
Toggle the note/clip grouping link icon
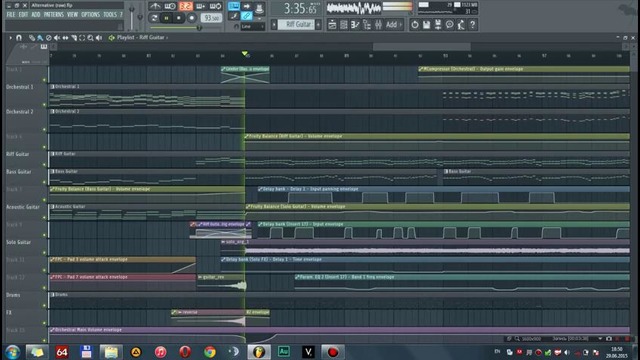tap(247, 16)
